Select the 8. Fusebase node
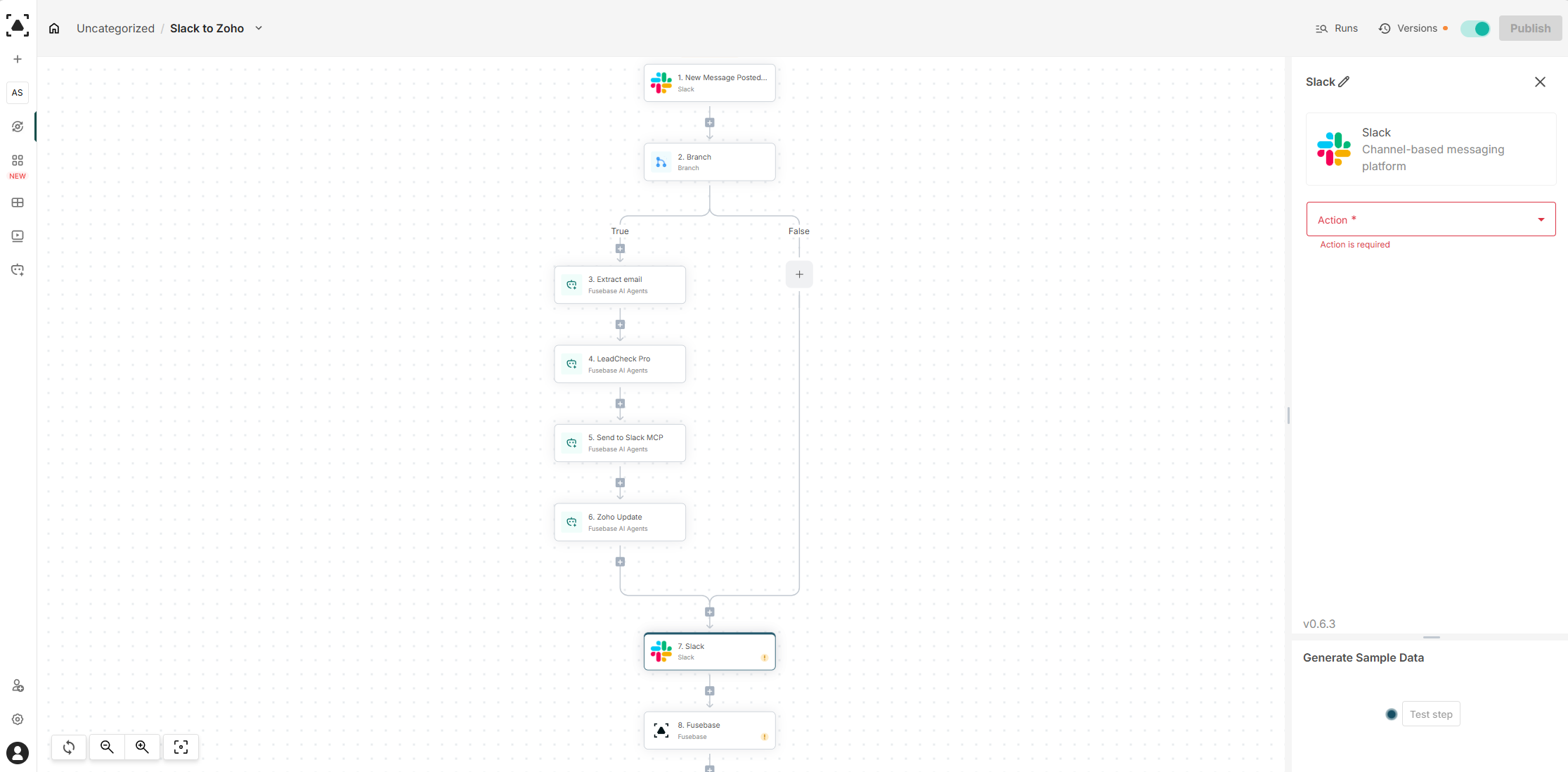The image size is (1568, 772). point(710,731)
